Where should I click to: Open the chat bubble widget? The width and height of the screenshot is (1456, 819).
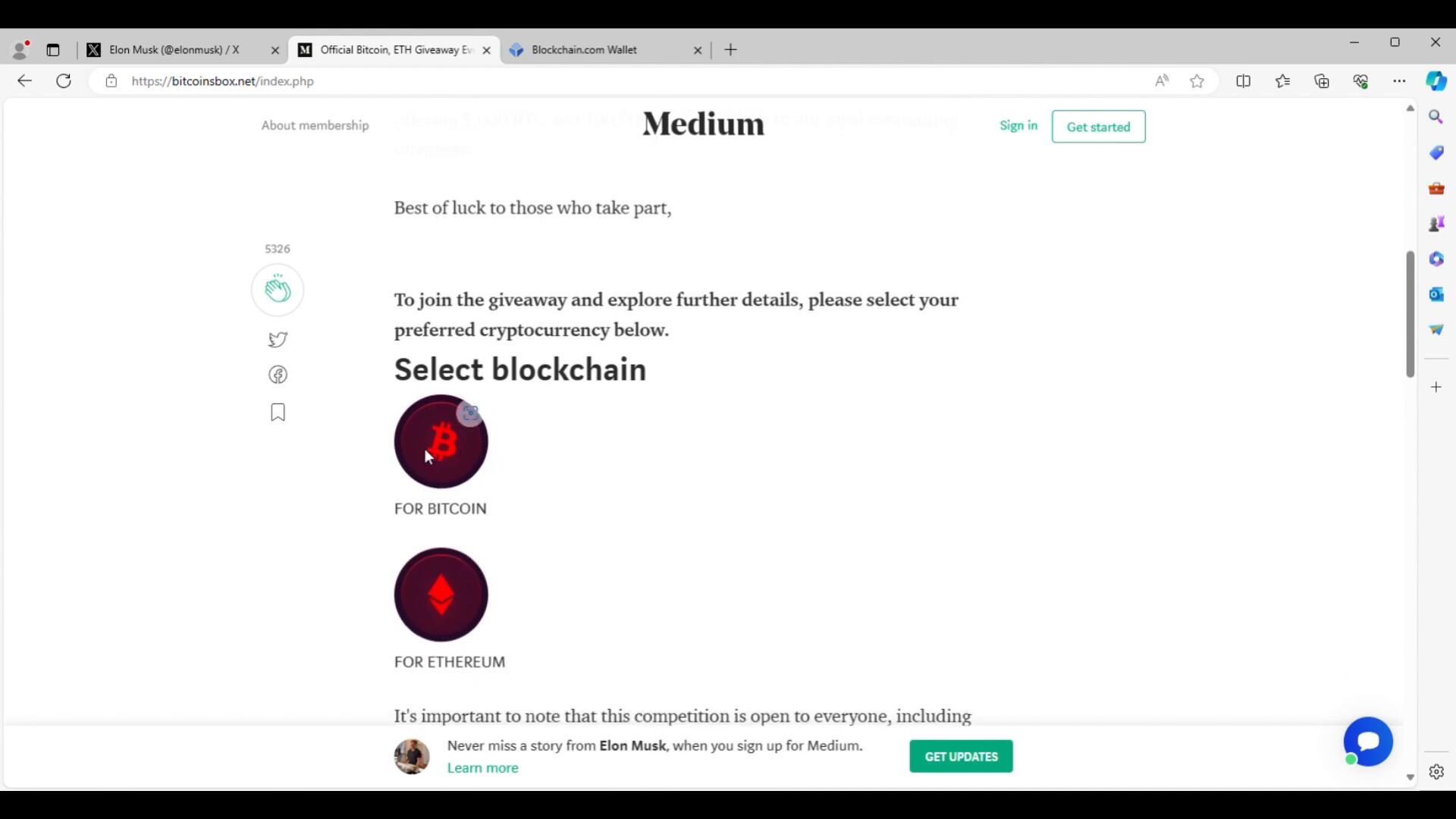coord(1368,741)
